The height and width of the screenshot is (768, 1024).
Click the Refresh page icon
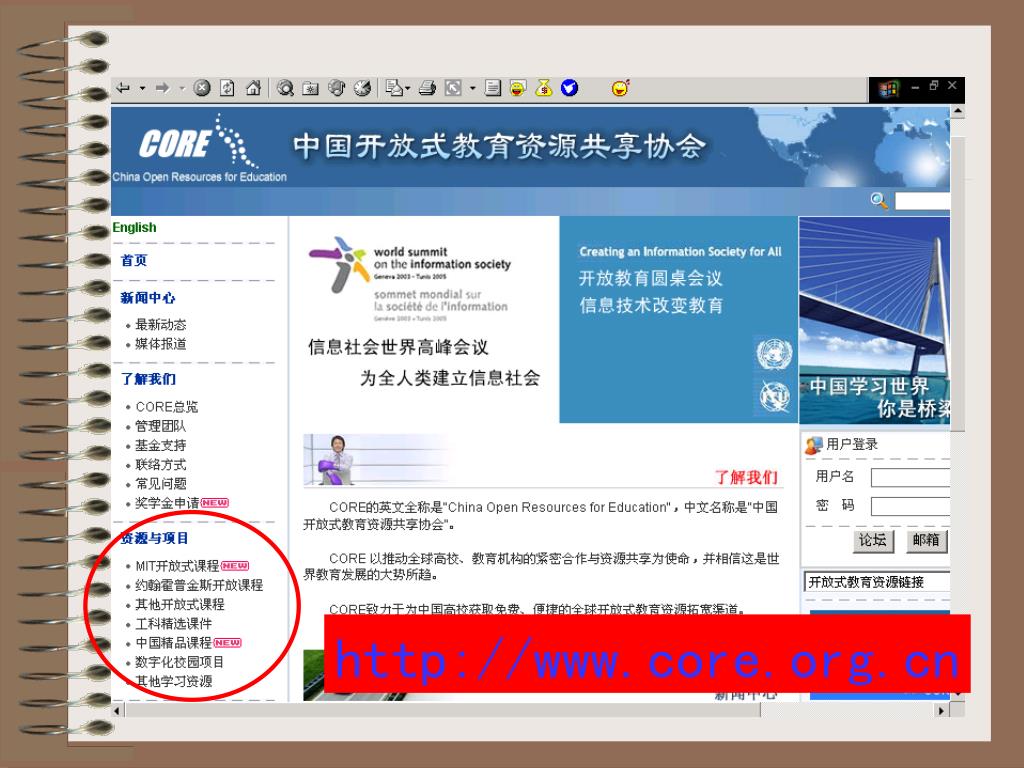click(x=227, y=88)
